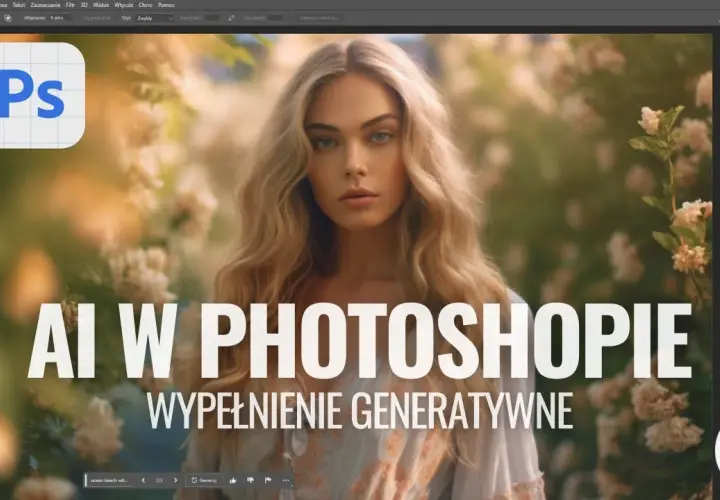
Task: Open the more options ellipsis in taskbar
Action: click(286, 480)
